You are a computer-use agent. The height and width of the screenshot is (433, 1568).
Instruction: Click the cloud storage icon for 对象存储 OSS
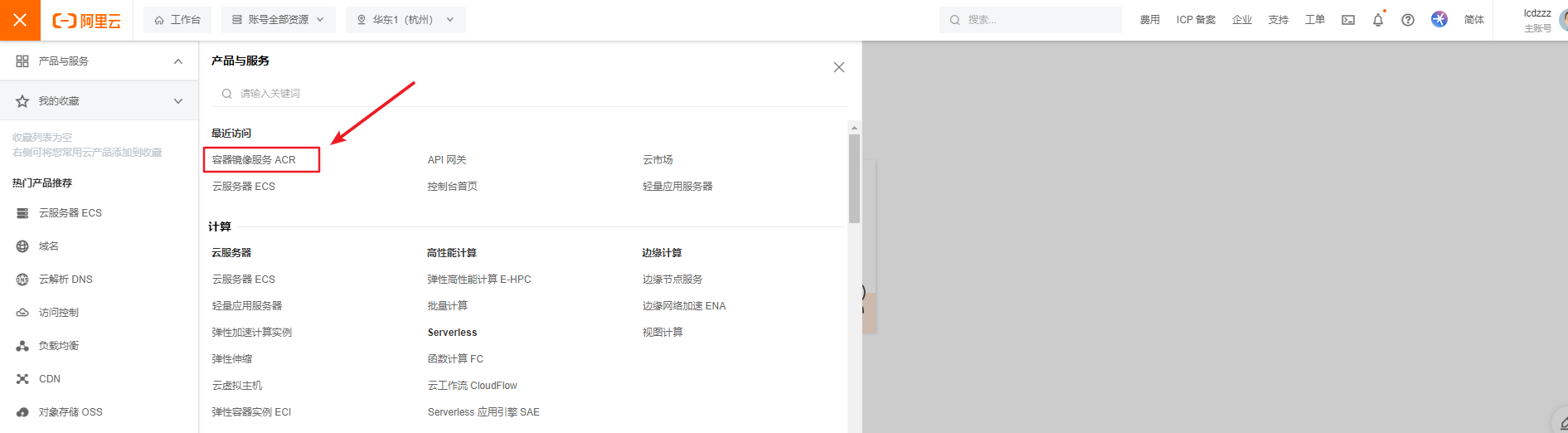pyautogui.click(x=22, y=412)
